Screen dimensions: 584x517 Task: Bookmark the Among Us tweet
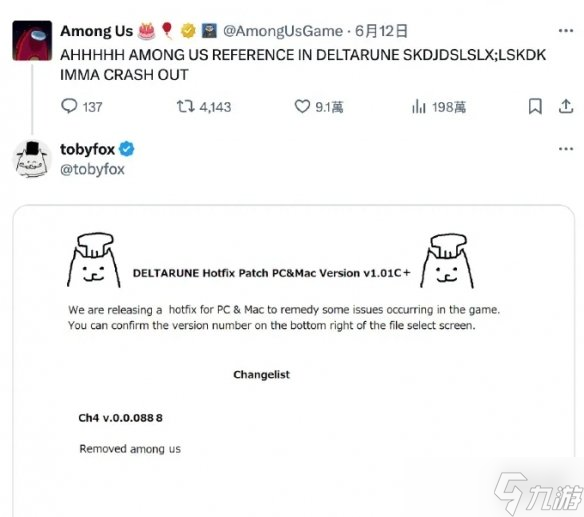tap(535, 106)
